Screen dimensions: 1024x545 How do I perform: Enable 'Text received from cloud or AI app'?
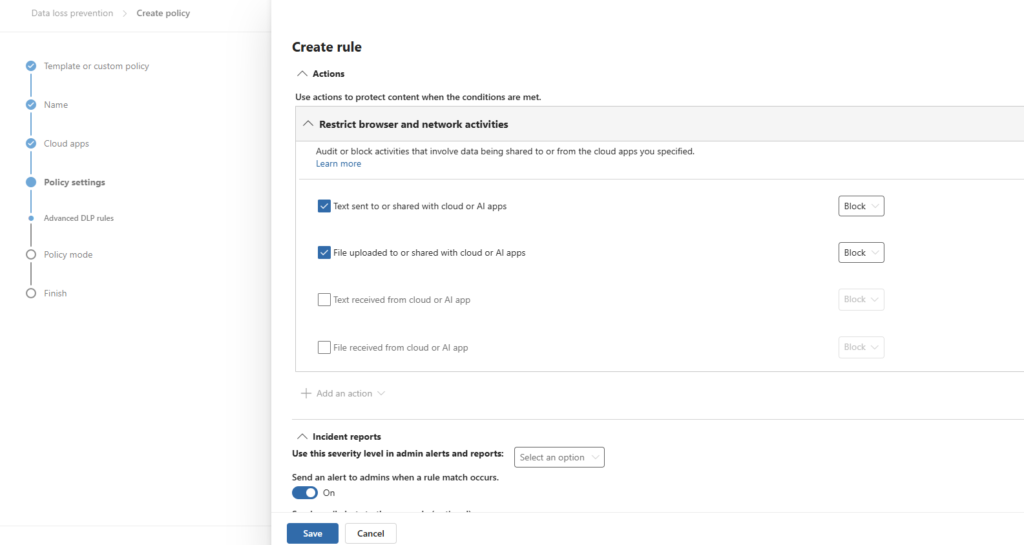[x=324, y=299]
